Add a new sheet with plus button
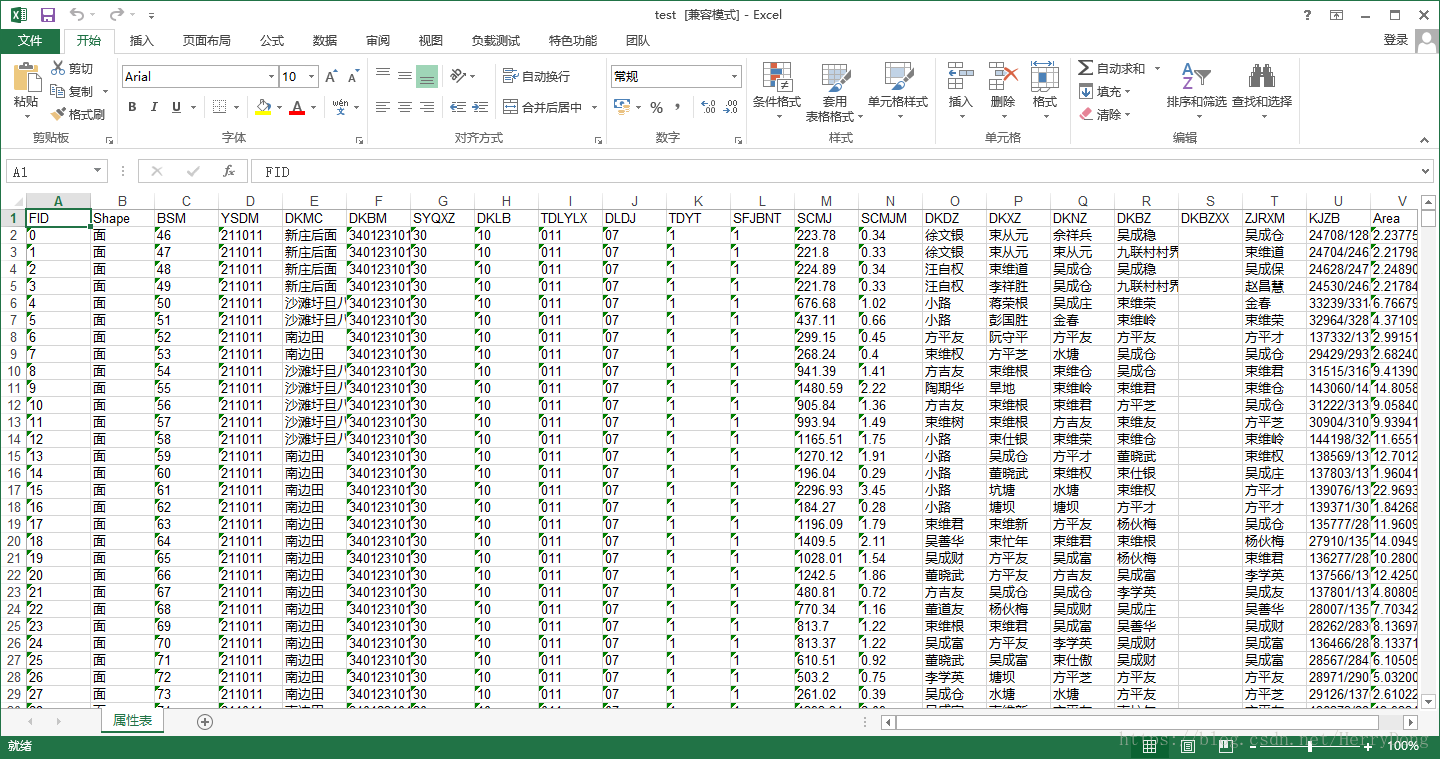The image size is (1440, 759). pyautogui.click(x=205, y=721)
